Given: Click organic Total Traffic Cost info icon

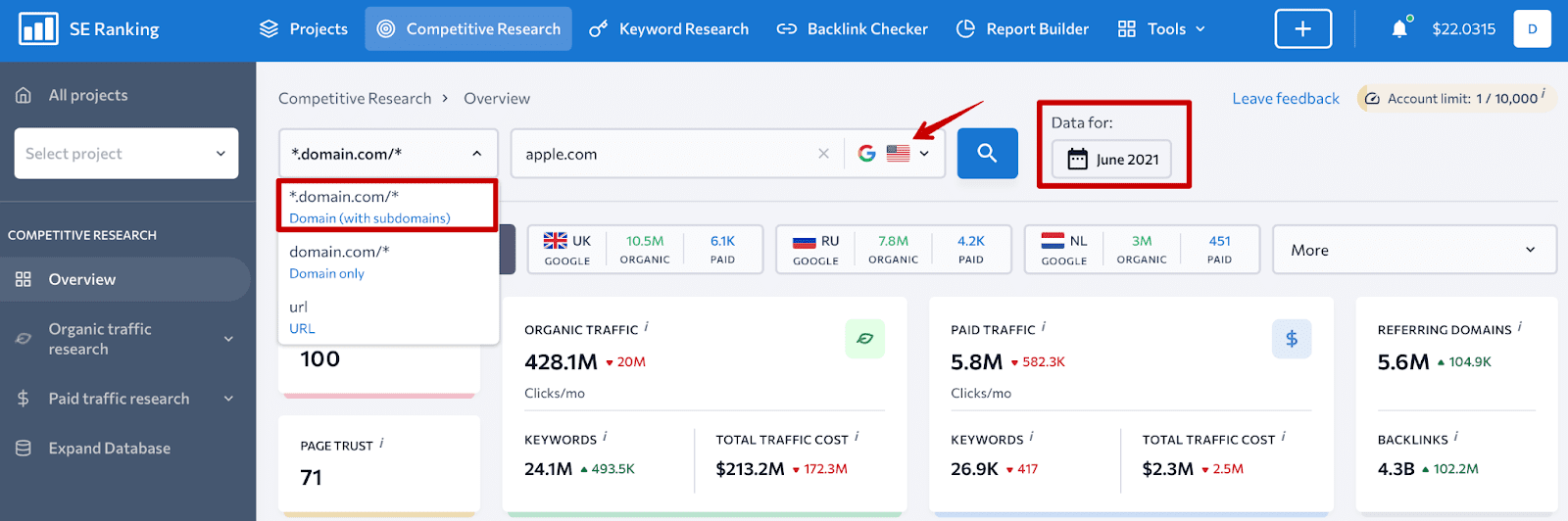Looking at the screenshot, I should point(857,437).
